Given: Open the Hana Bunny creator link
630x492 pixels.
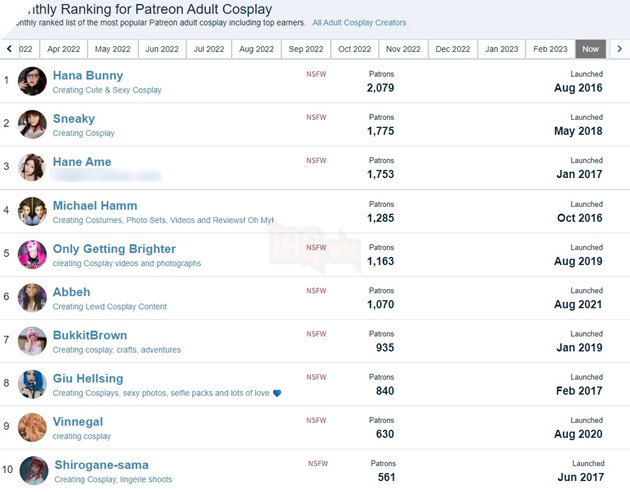Looking at the screenshot, I should [x=88, y=75].
